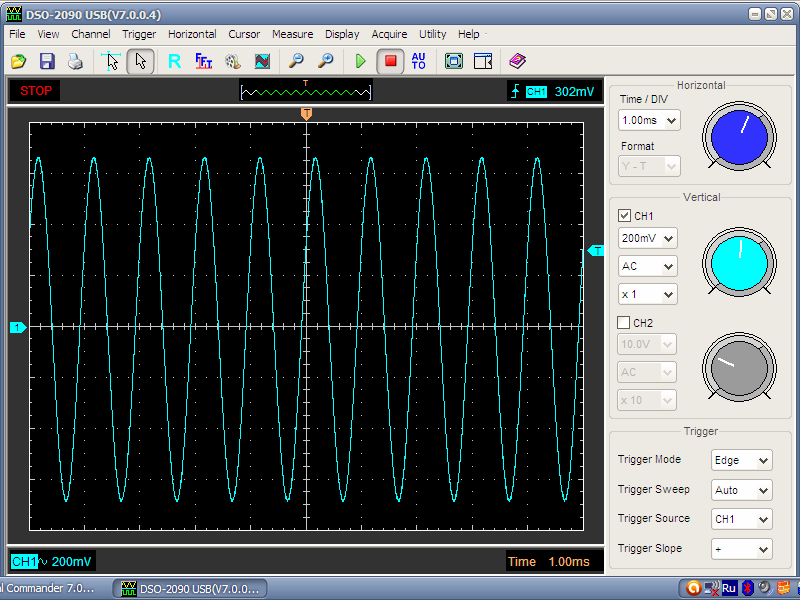Screen dimensions: 800x600
Task: Click the Open file folder icon
Action: tap(19, 61)
